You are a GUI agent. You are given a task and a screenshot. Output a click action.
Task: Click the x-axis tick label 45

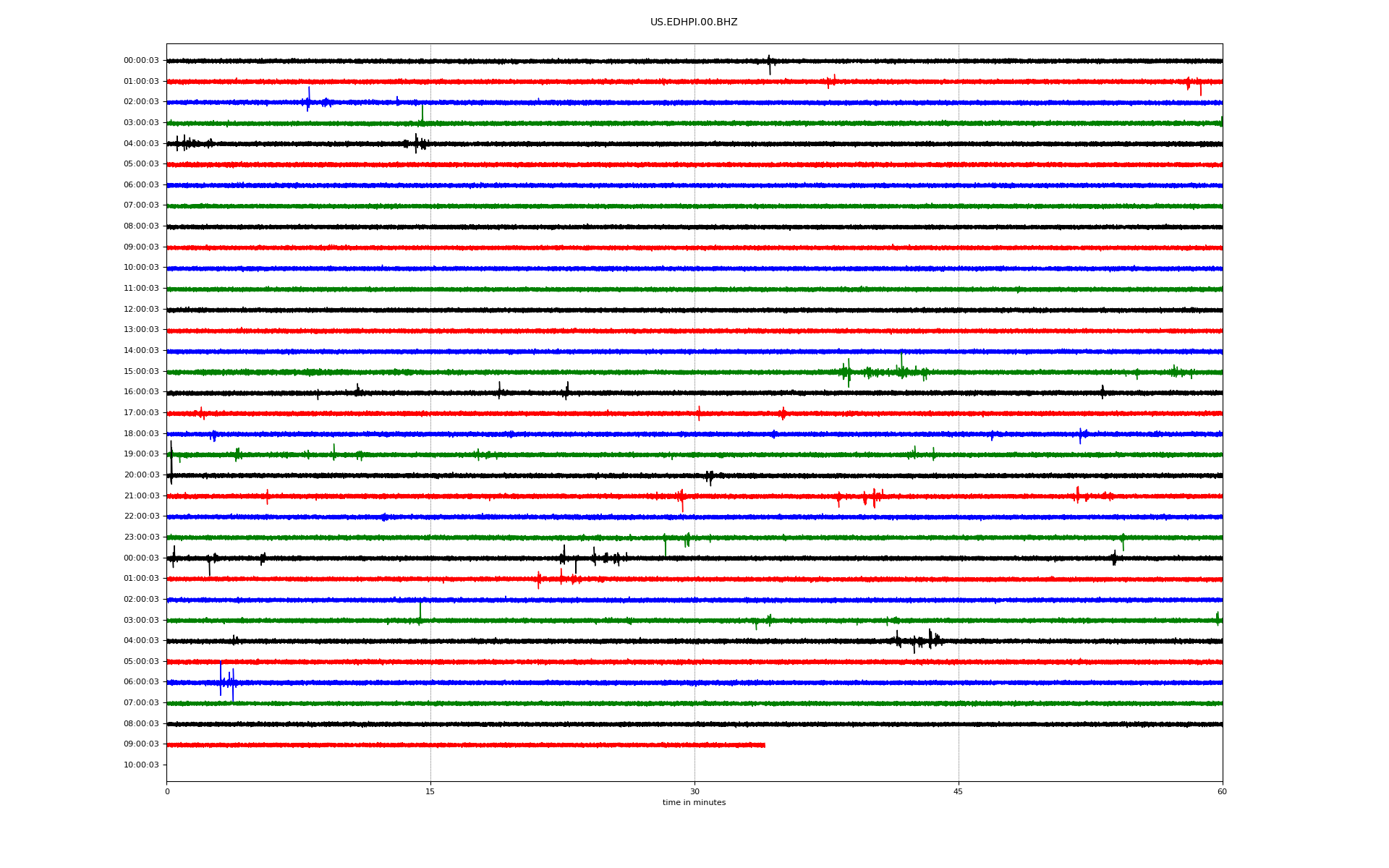[959, 792]
